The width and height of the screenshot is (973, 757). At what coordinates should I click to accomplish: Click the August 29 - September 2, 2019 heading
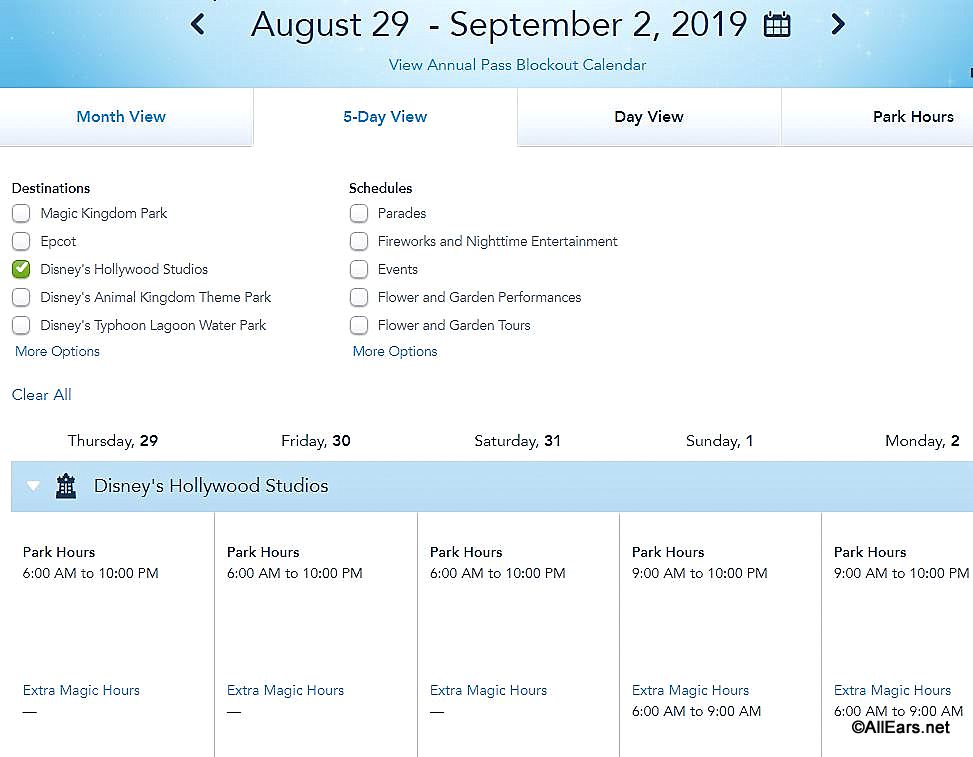coord(499,25)
